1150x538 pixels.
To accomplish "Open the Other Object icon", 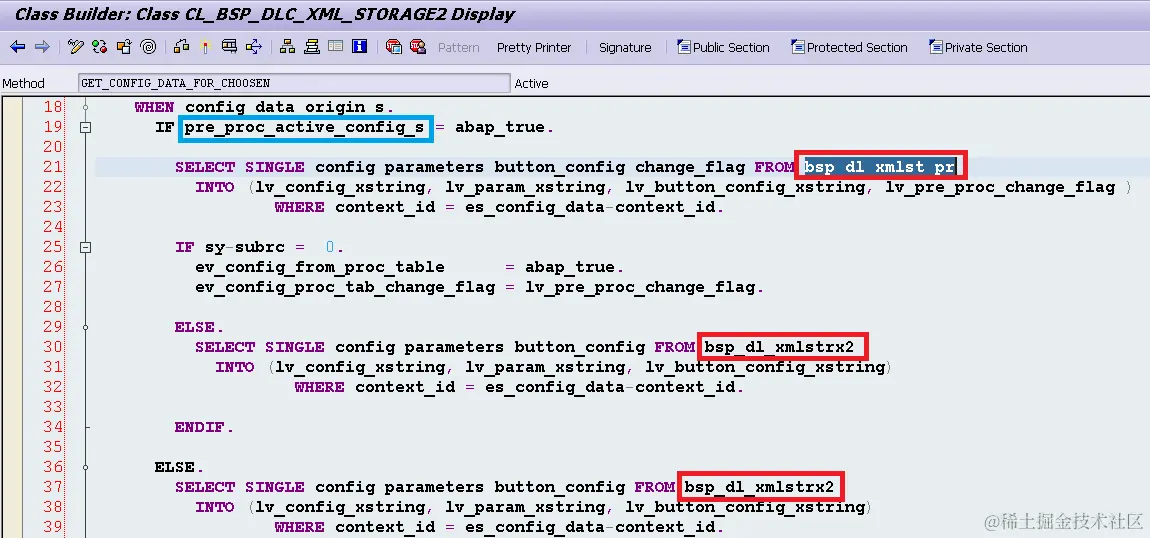I will [124, 47].
